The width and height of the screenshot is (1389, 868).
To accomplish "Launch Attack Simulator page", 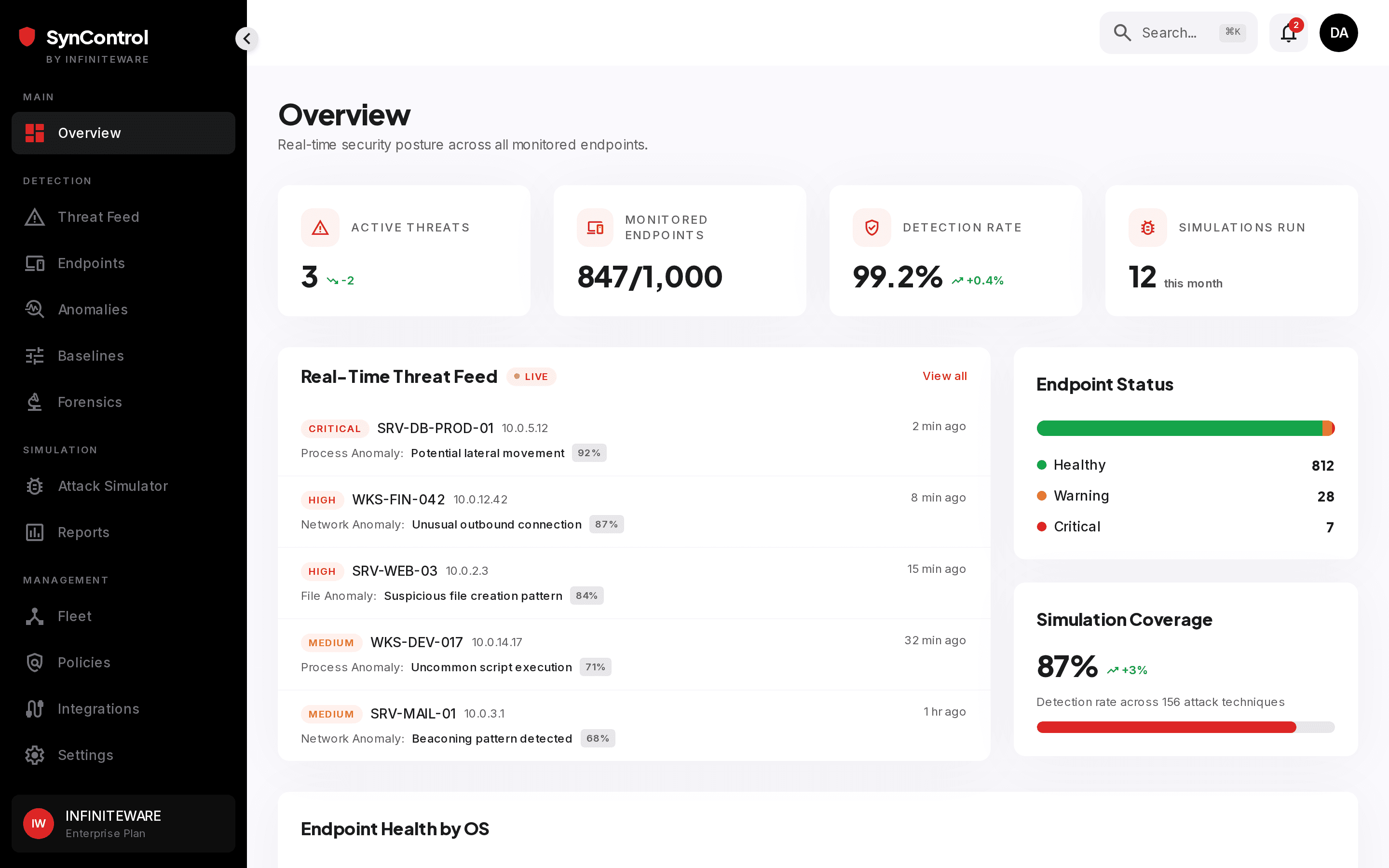I will 123,486.
